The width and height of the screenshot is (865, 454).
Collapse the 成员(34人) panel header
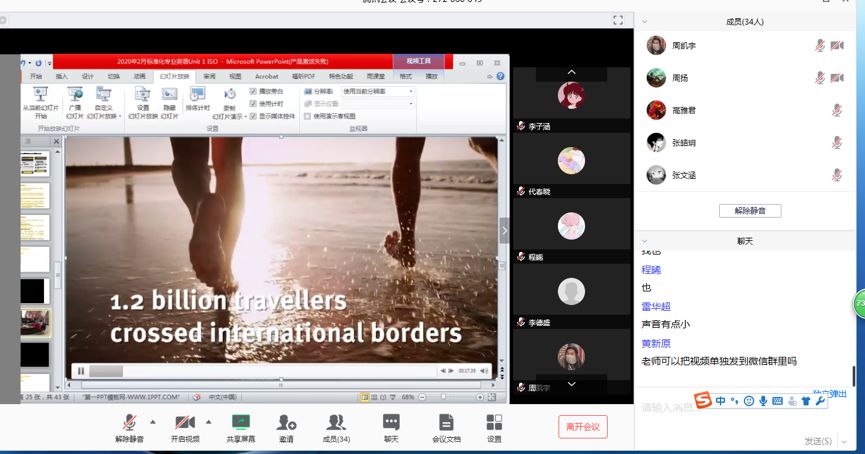pyautogui.click(x=644, y=20)
